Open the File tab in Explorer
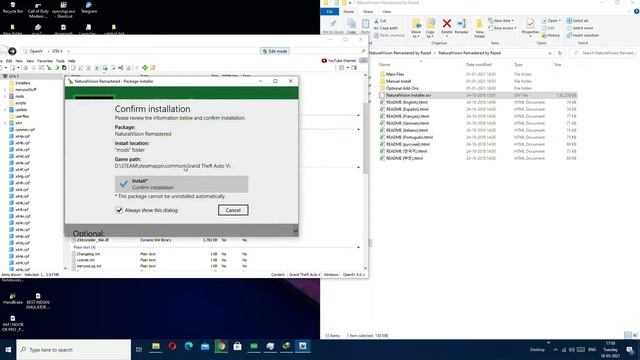The image size is (640, 360). coord(329,11)
